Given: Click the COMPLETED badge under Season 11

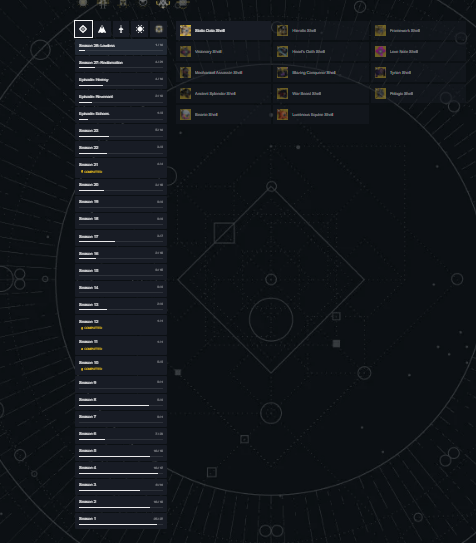Looking at the screenshot, I should click(x=92, y=349).
